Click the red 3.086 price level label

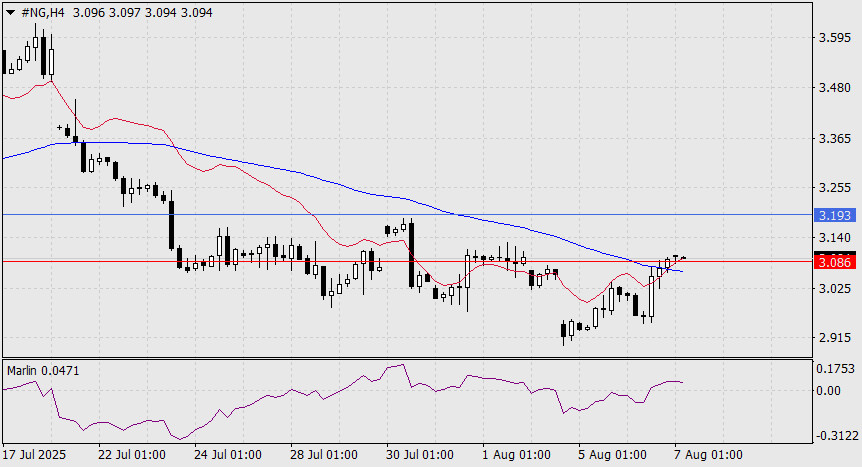[835, 262]
